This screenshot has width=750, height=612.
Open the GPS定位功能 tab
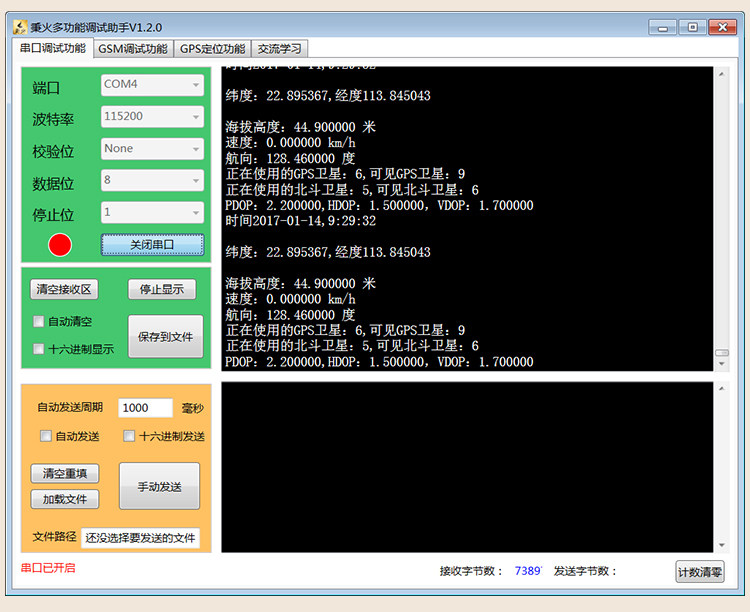(x=212, y=49)
